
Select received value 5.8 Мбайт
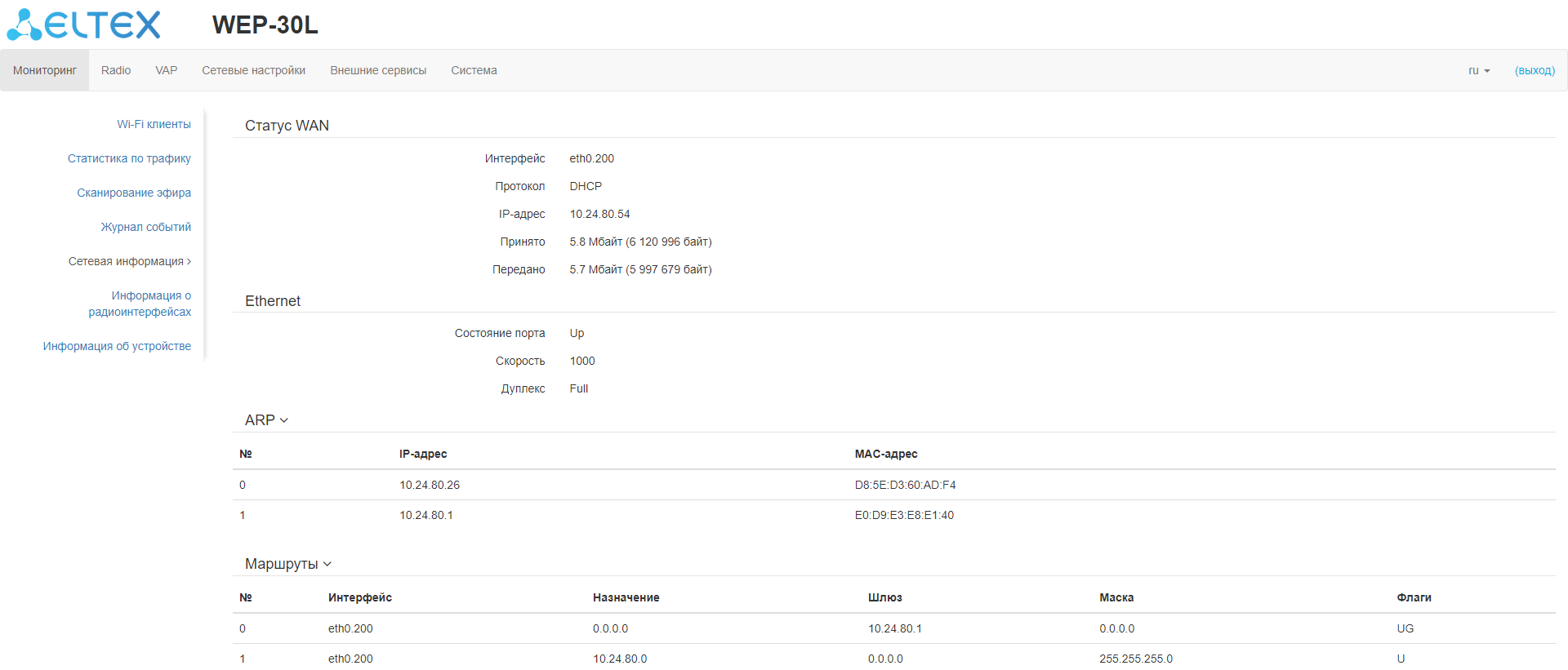point(641,242)
